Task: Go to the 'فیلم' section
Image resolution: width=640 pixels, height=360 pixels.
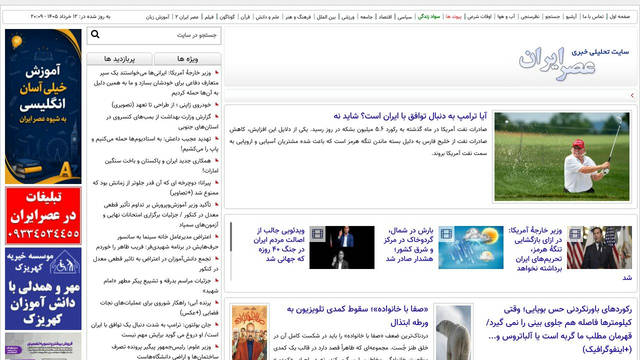Action: click(209, 17)
